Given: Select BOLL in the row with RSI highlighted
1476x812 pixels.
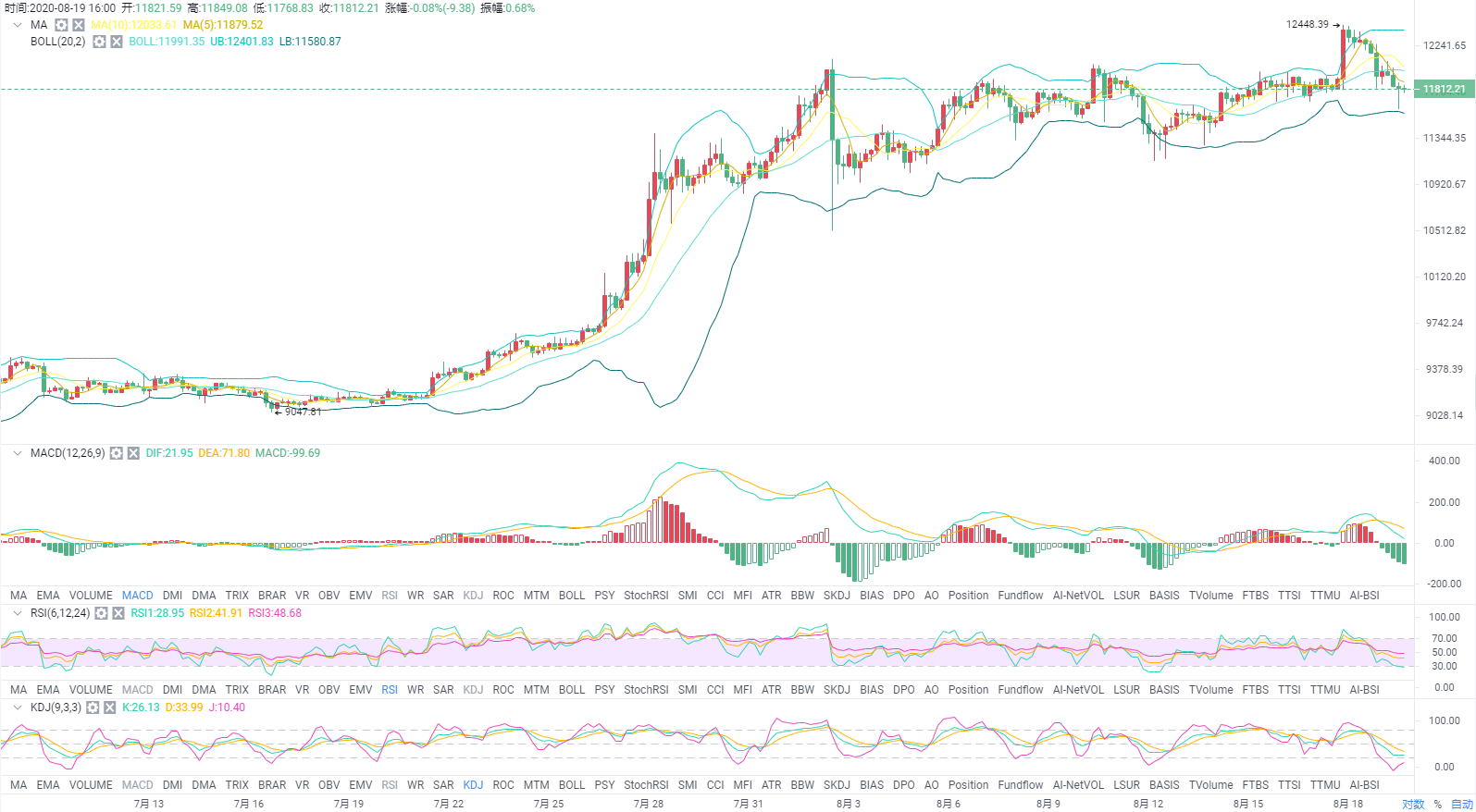Looking at the screenshot, I should click(x=572, y=690).
